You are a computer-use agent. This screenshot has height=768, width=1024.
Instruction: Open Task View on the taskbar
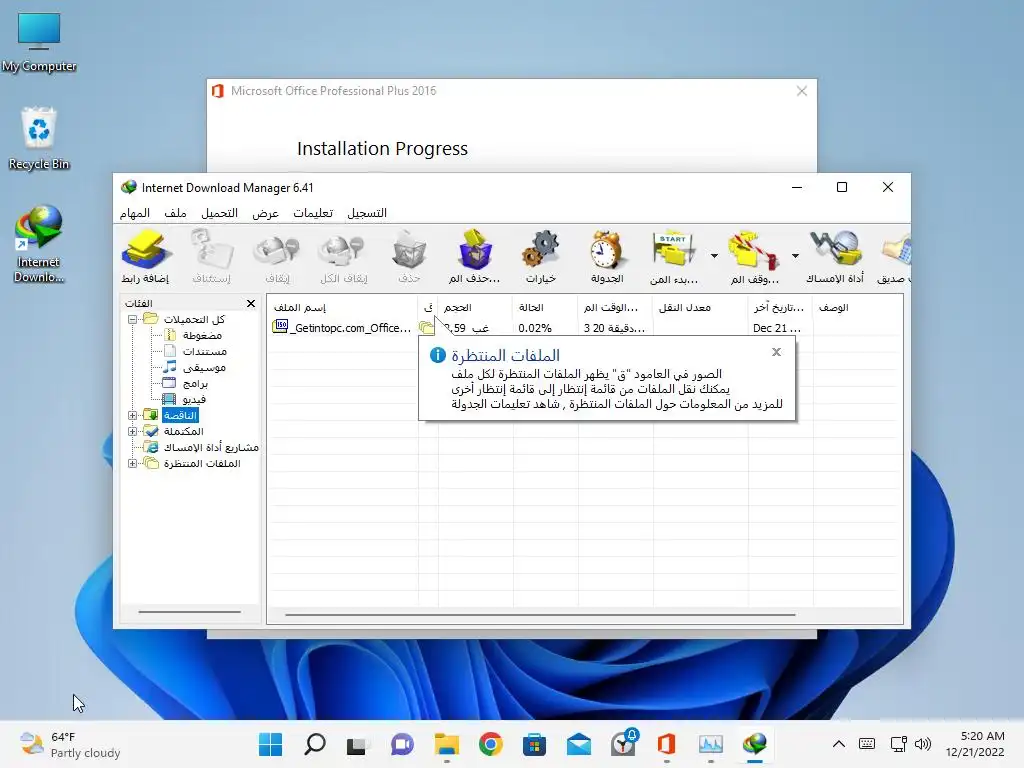(358, 744)
